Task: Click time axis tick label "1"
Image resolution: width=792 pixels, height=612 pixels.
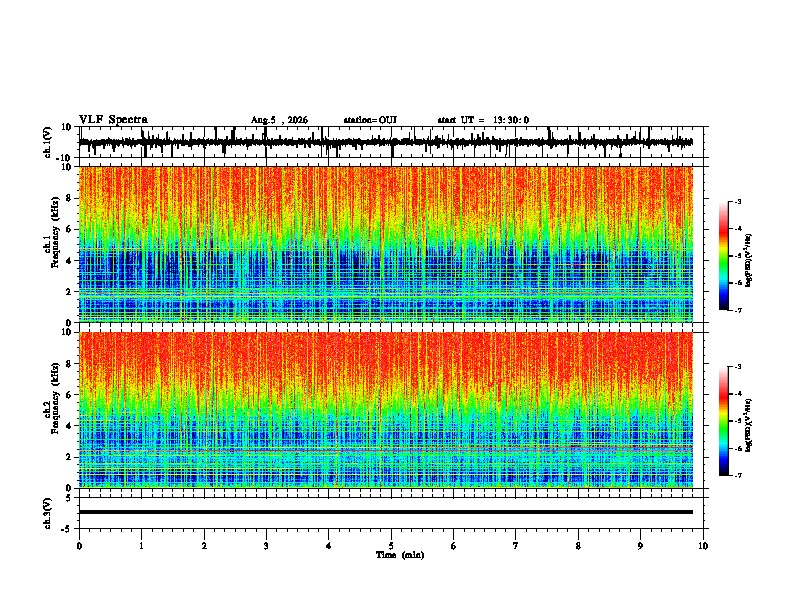Action: point(141,546)
